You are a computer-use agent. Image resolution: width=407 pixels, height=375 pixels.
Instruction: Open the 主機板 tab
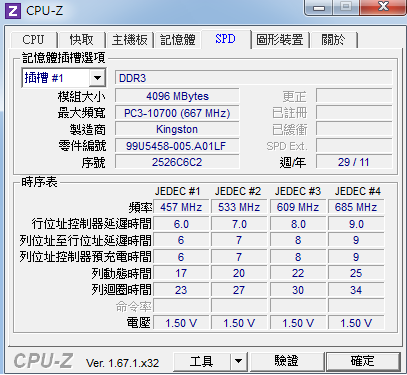129,40
